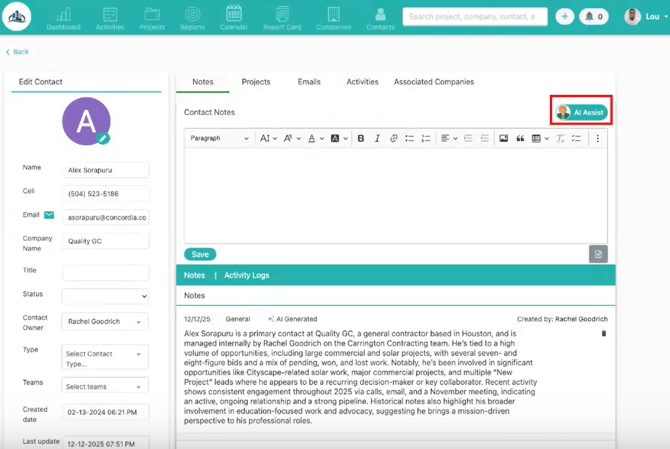Toggle bold formatting in notes editor
670x449 pixels.
pos(361,139)
